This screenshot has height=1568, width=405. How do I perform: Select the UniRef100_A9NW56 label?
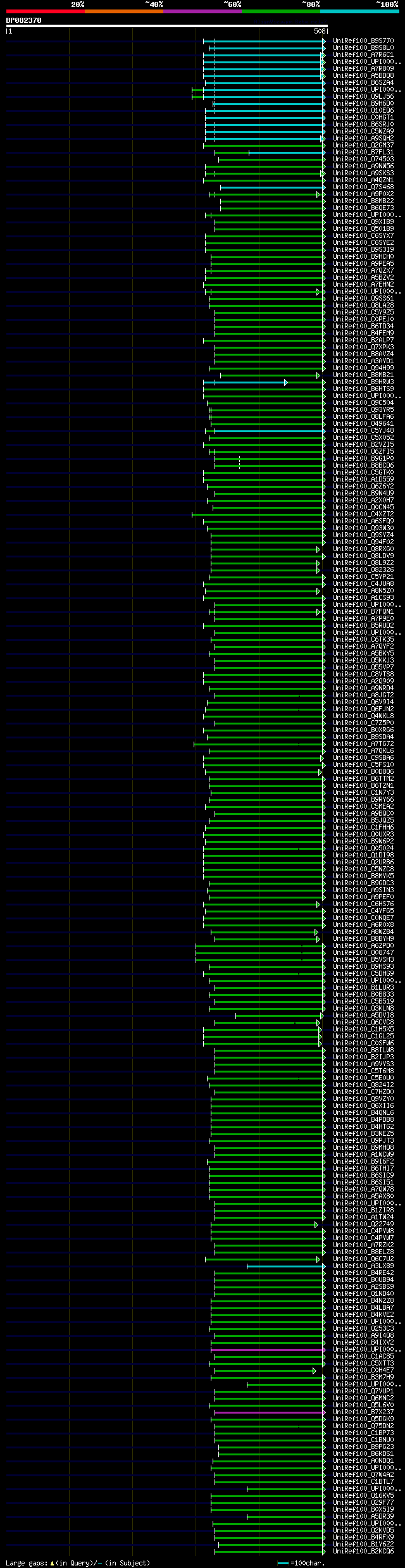pyautogui.click(x=363, y=166)
